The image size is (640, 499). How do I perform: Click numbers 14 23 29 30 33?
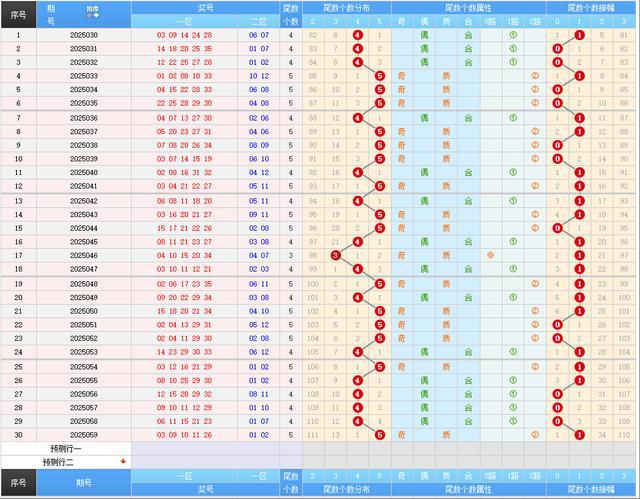click(x=184, y=352)
